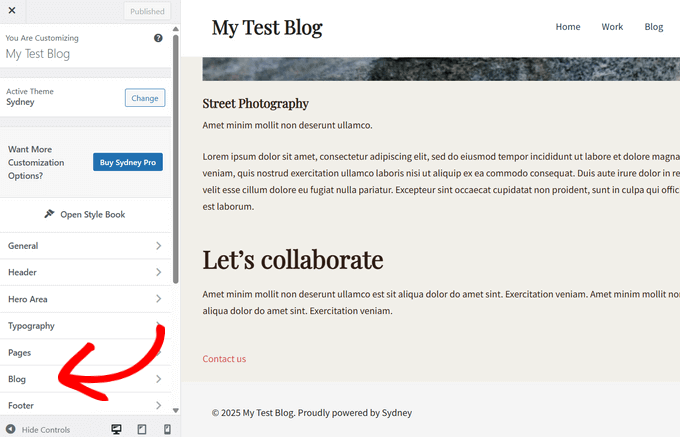
Task: Go to Home in preview navigation
Action: coord(568,27)
